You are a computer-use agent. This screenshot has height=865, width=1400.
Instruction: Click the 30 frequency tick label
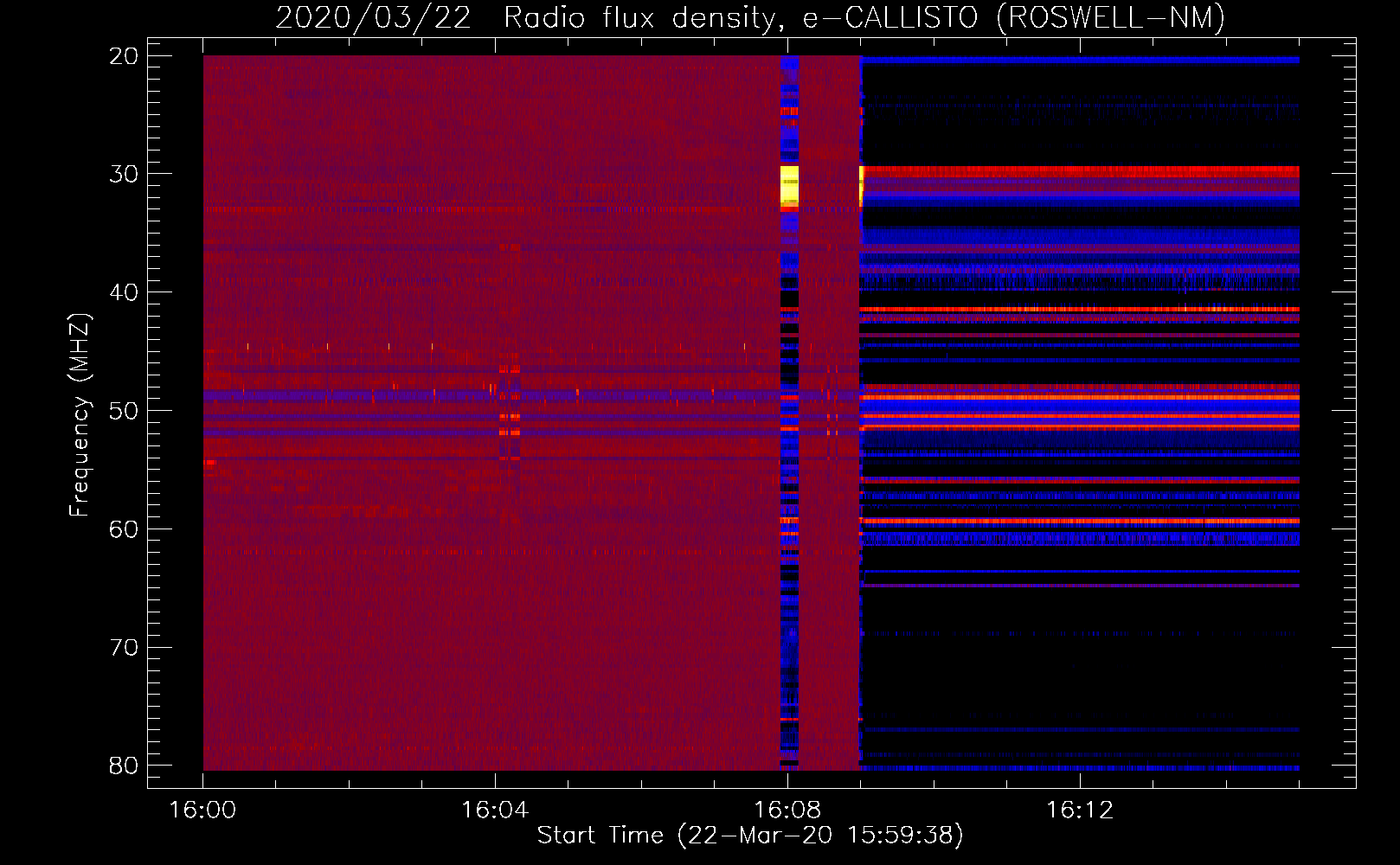pyautogui.click(x=124, y=174)
